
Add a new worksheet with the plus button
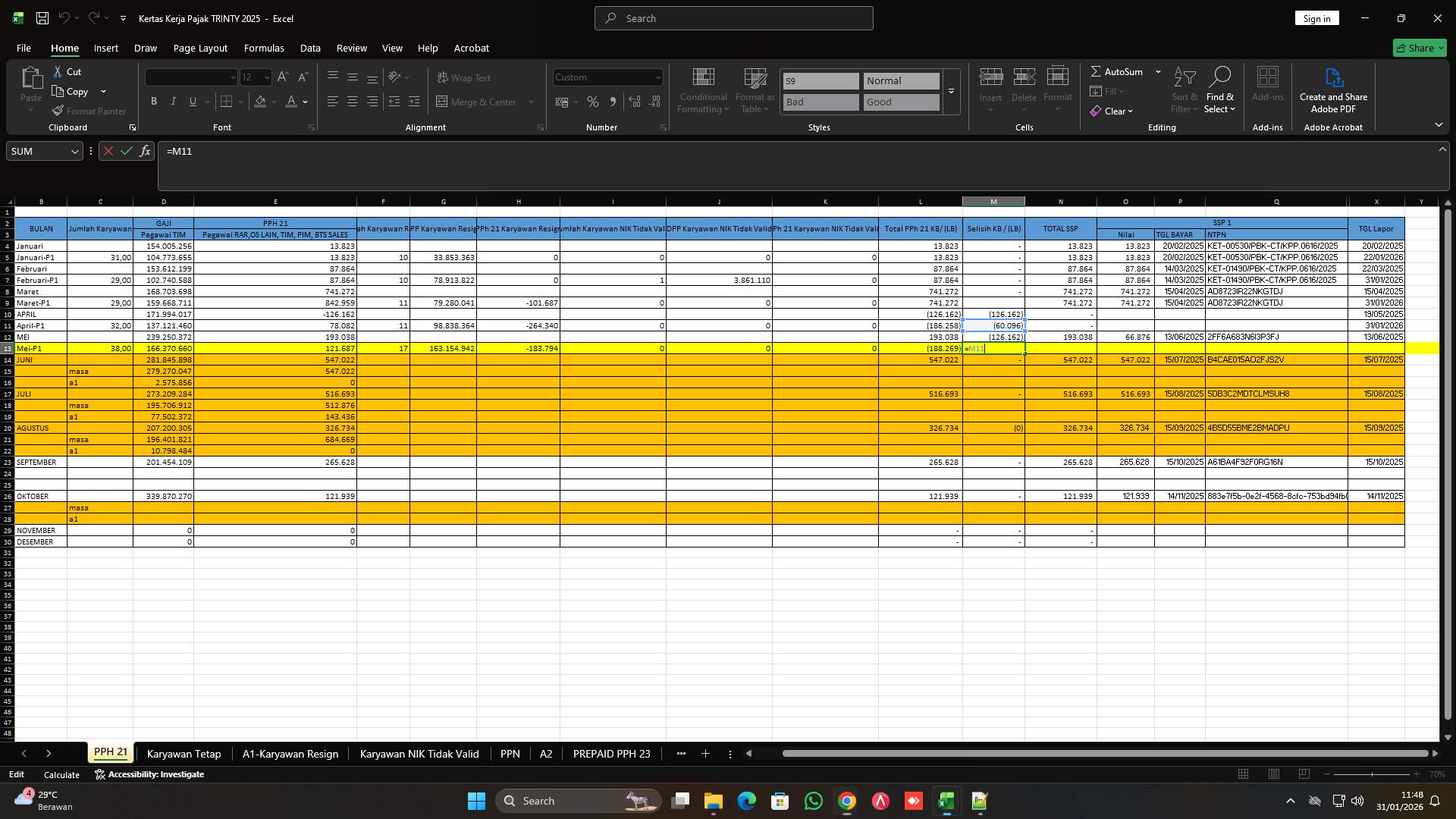705,754
